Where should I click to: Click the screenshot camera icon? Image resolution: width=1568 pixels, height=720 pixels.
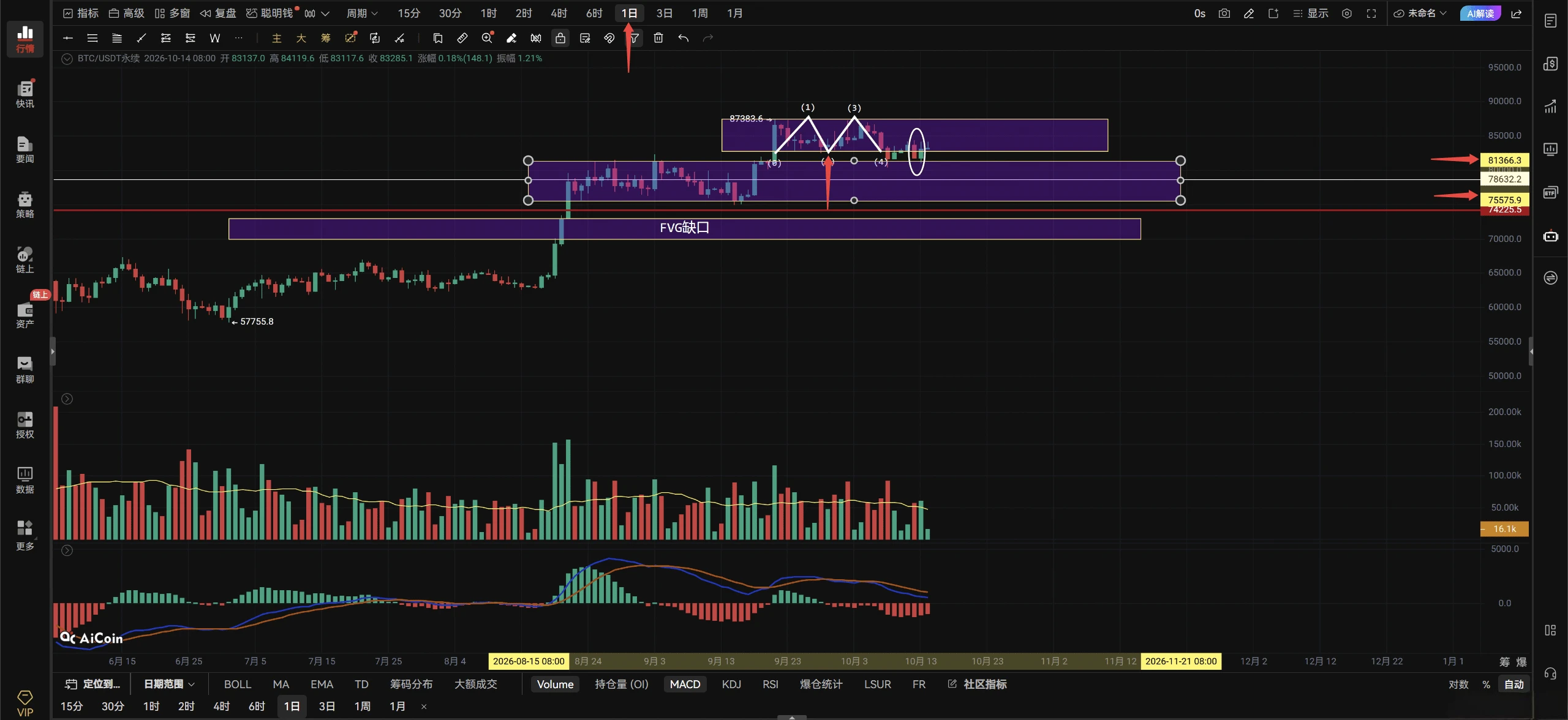coord(1224,13)
